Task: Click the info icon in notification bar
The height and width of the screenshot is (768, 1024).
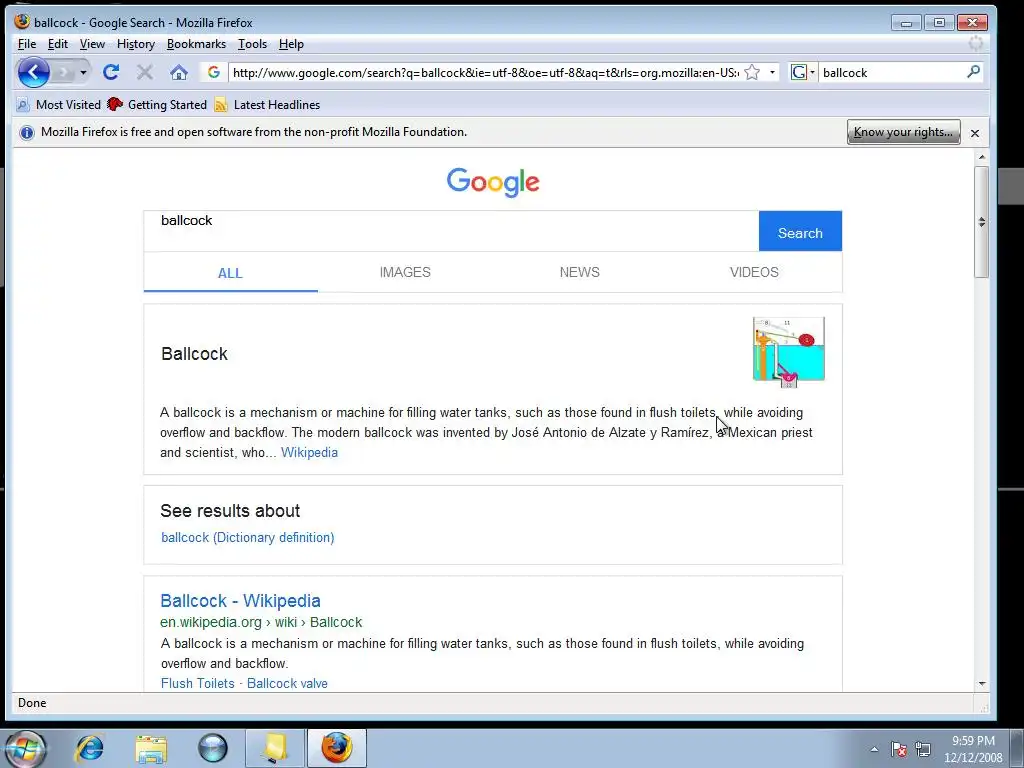Action: 27,133
